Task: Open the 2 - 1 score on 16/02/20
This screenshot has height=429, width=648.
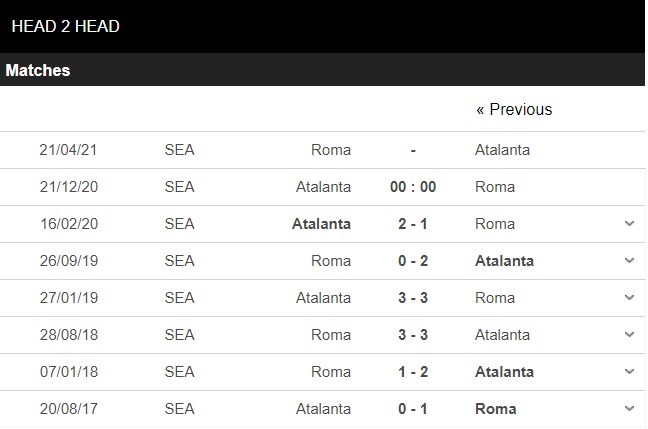Action: (413, 224)
